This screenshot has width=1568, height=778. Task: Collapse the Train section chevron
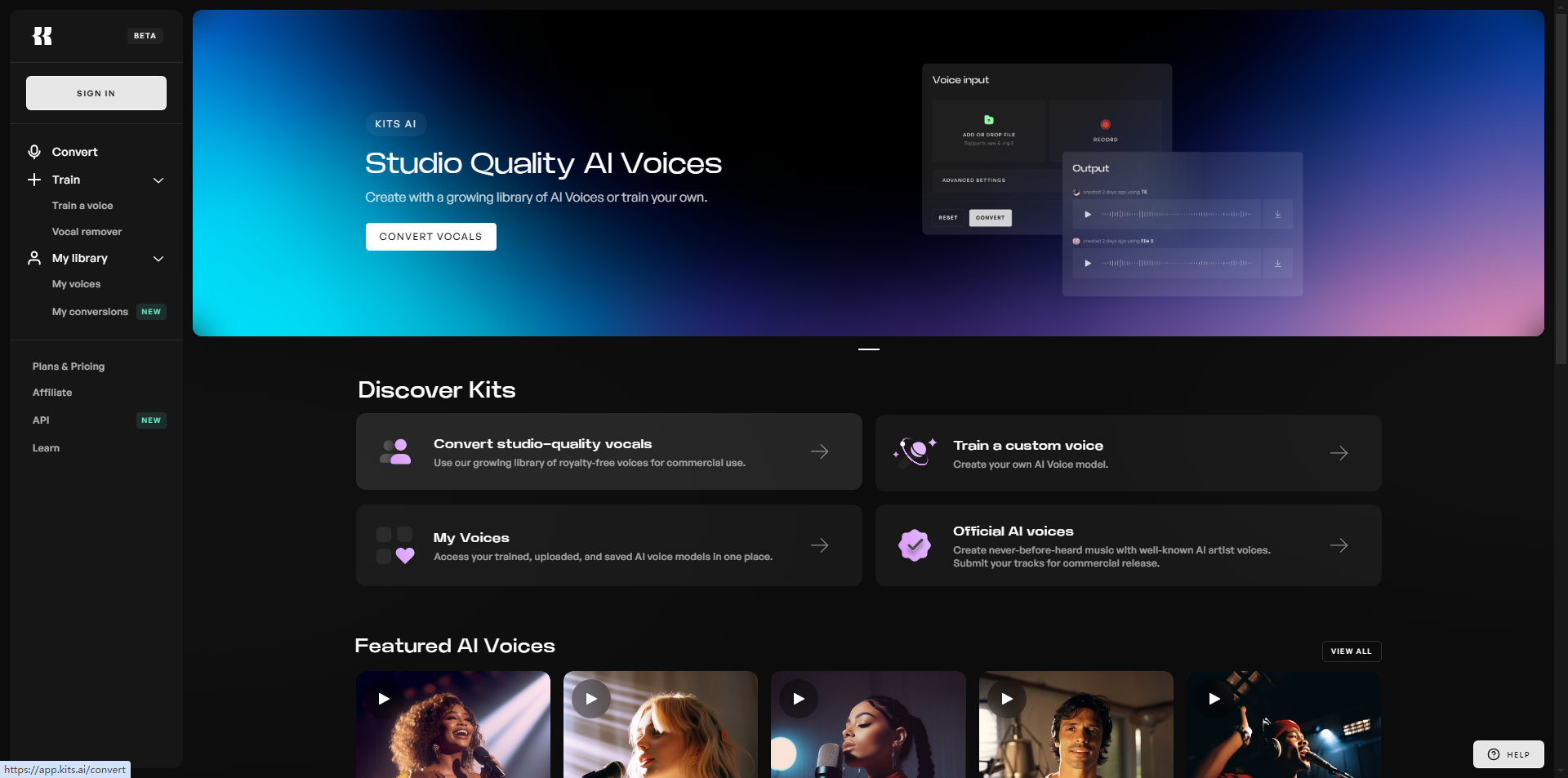[x=158, y=180]
